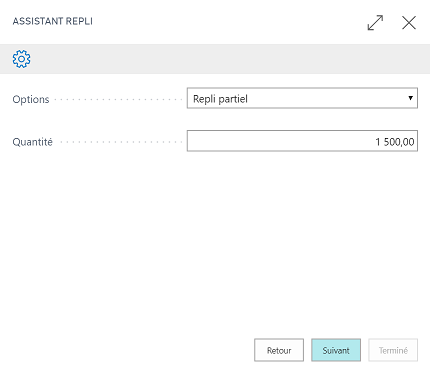
Task: Close the Assistant Repli dialog
Action: pos(409,23)
